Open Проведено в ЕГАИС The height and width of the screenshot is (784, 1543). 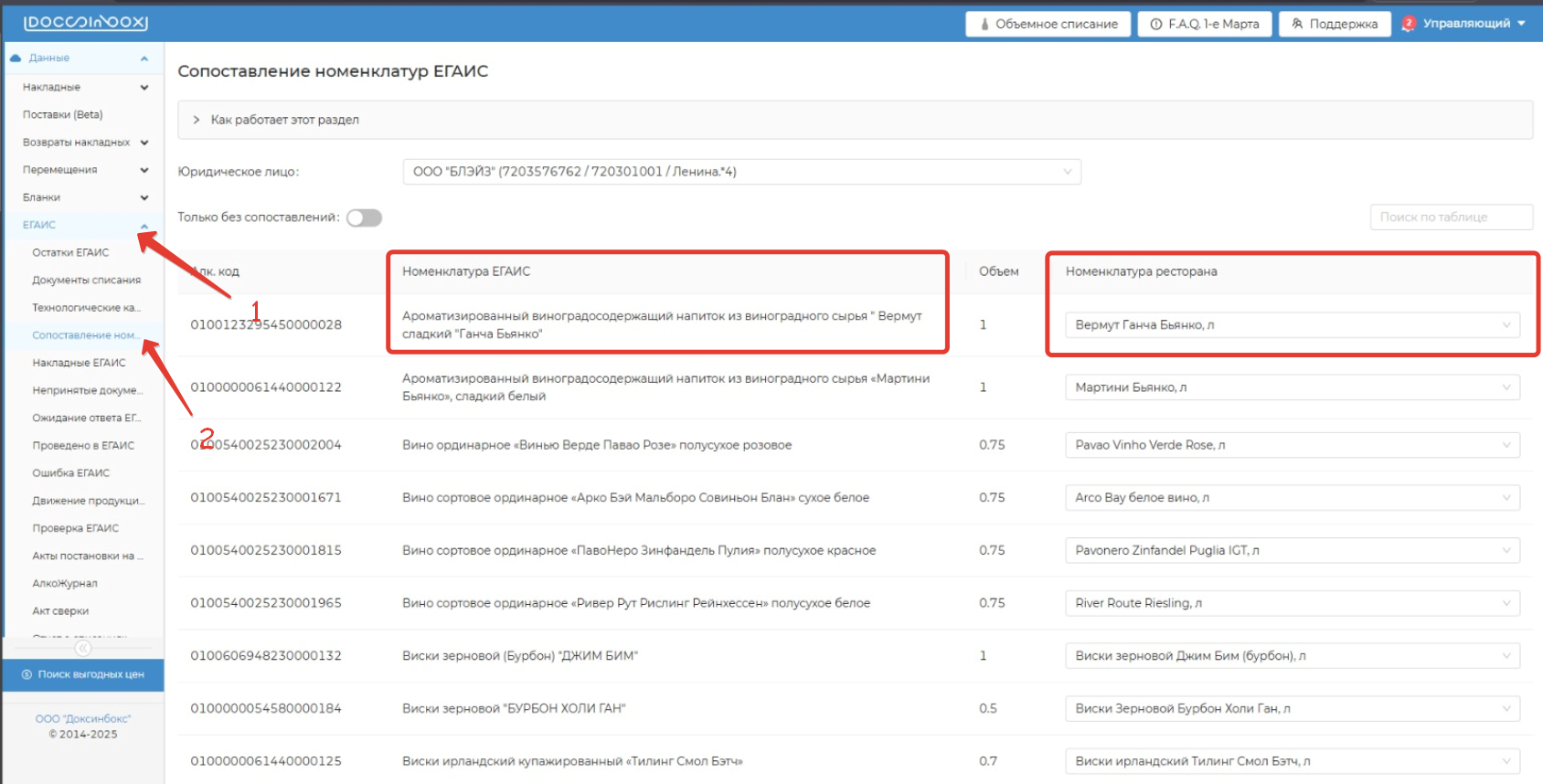pyautogui.click(x=83, y=446)
